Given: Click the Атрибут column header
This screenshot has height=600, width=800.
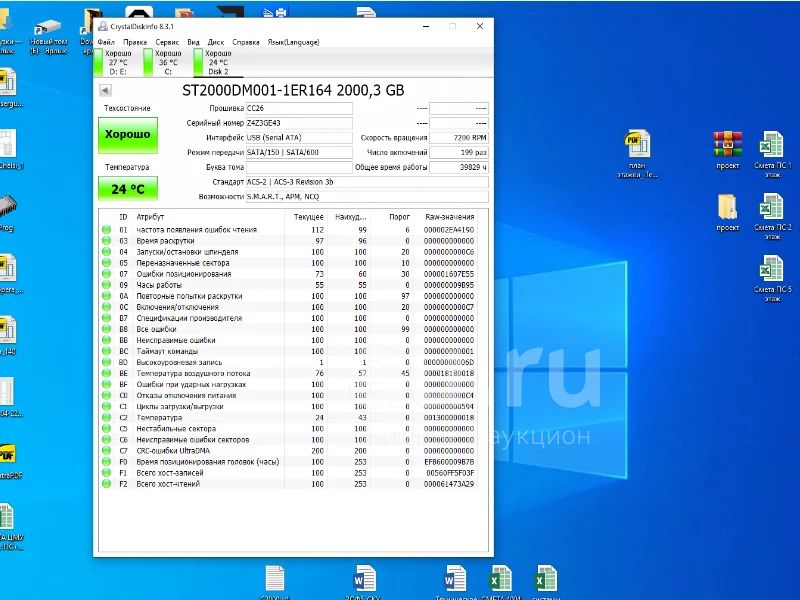Looking at the screenshot, I should point(150,217).
